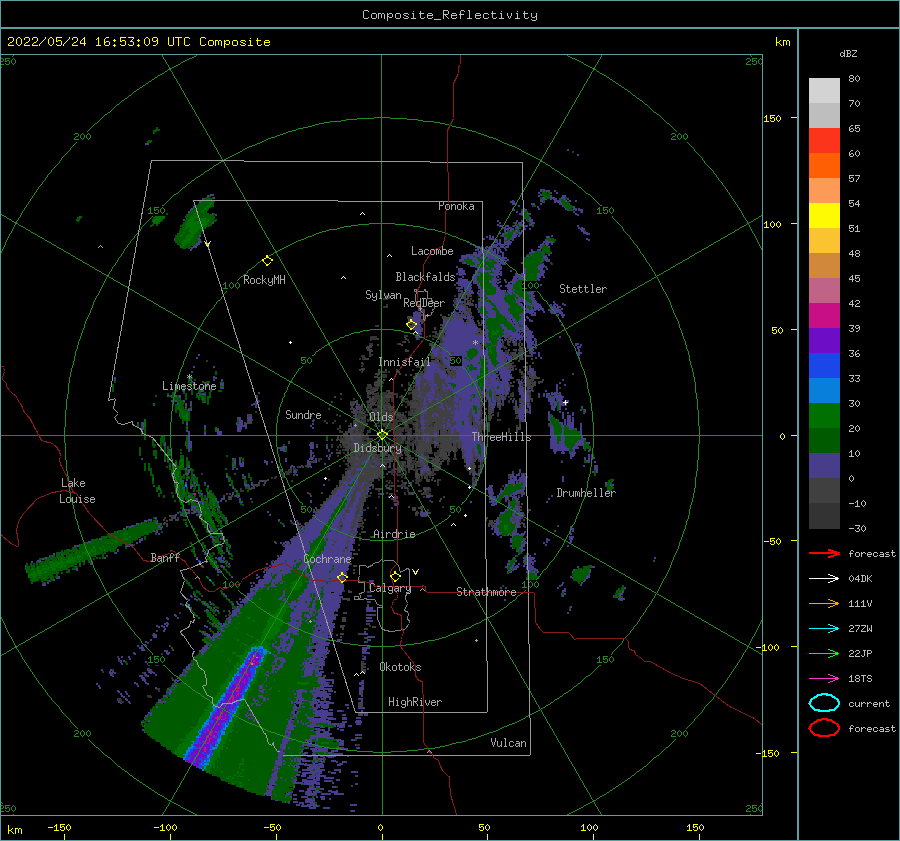Click the white 04DK arrow legend icon
The height and width of the screenshot is (841, 900).
824,579
